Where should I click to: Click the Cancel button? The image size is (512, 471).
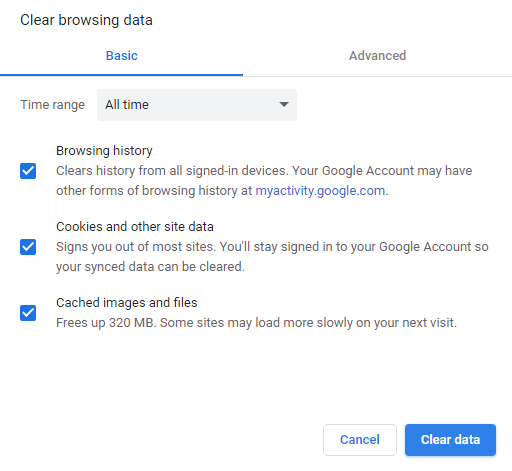click(360, 440)
